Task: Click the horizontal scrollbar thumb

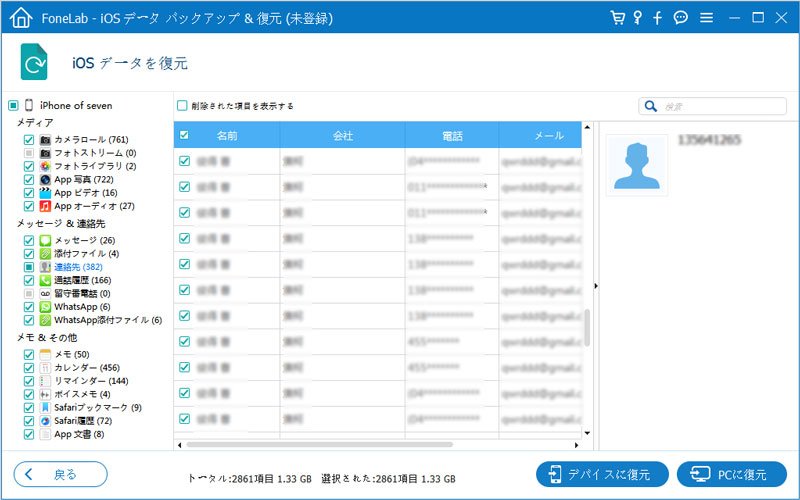Action: (319, 444)
